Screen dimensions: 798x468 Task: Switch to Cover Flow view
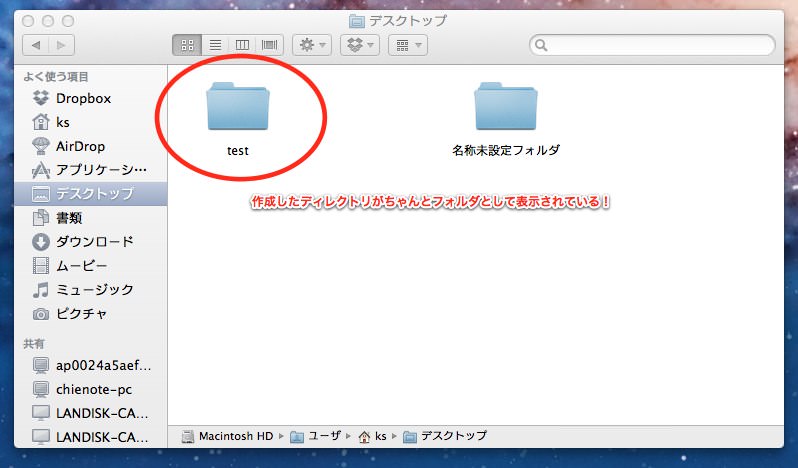coord(270,45)
